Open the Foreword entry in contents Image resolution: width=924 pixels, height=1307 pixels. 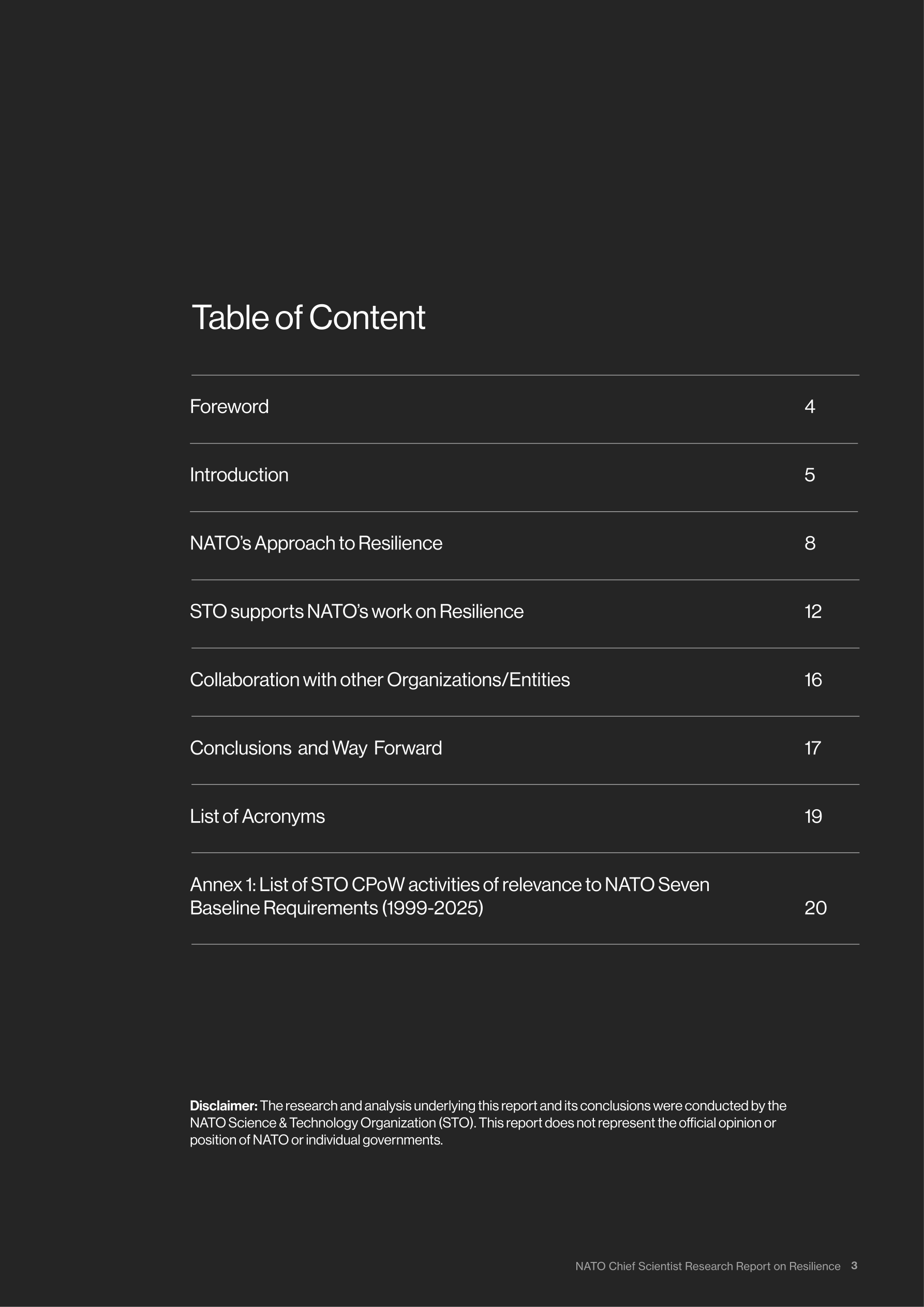229,407
